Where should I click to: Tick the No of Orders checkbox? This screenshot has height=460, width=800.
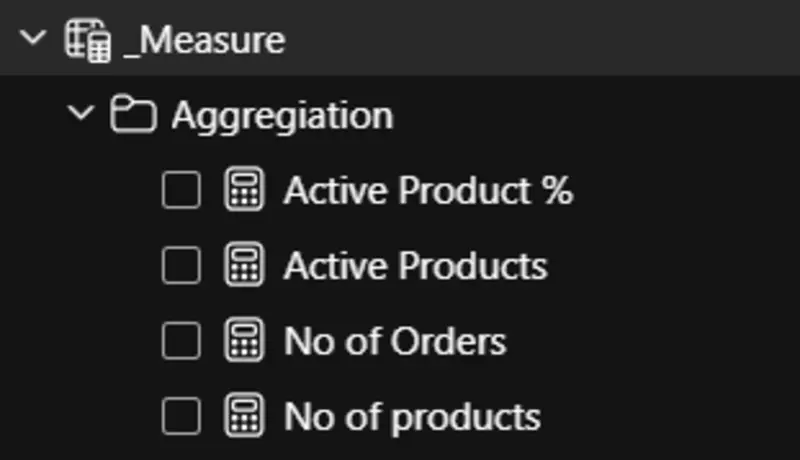(181, 341)
